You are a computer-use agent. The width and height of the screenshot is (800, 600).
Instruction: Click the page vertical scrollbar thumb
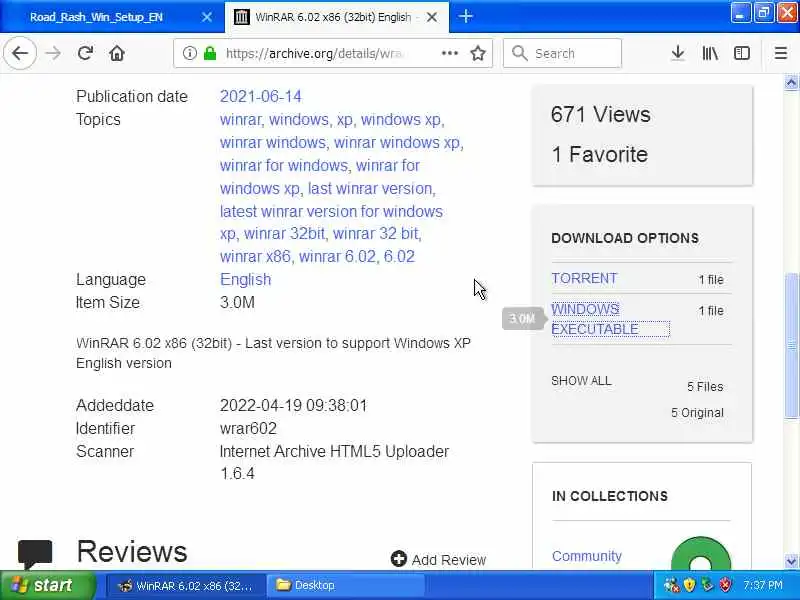[x=791, y=346]
